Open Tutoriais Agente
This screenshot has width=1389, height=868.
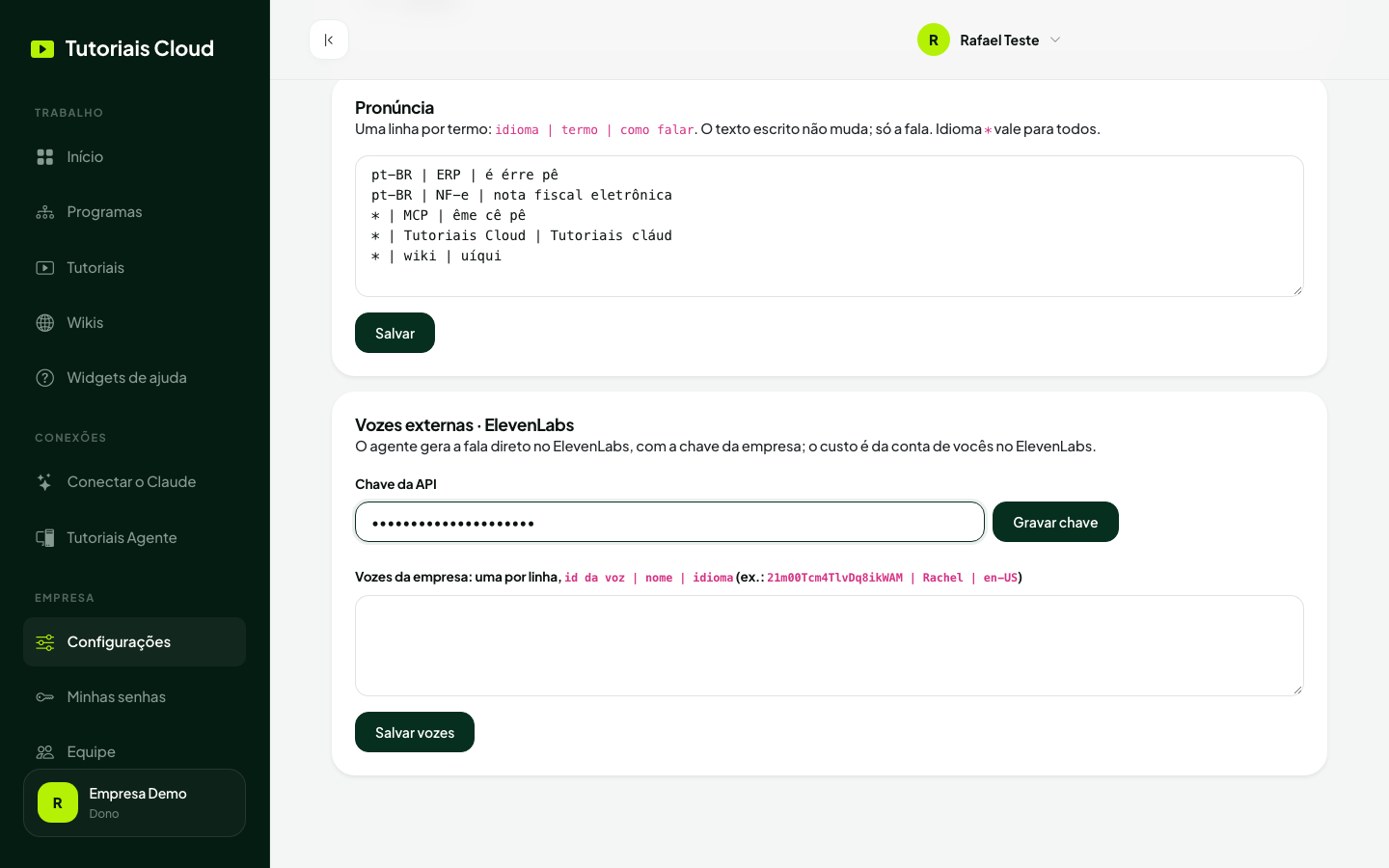coord(134,538)
